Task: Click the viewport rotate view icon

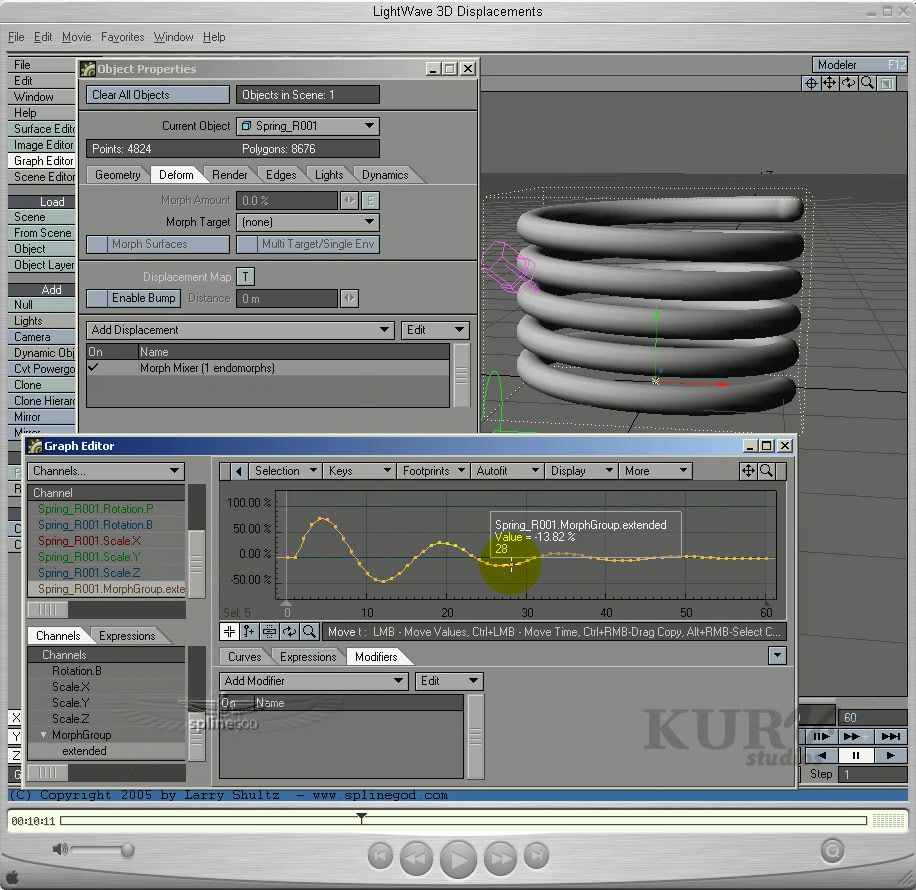Action: pos(848,84)
